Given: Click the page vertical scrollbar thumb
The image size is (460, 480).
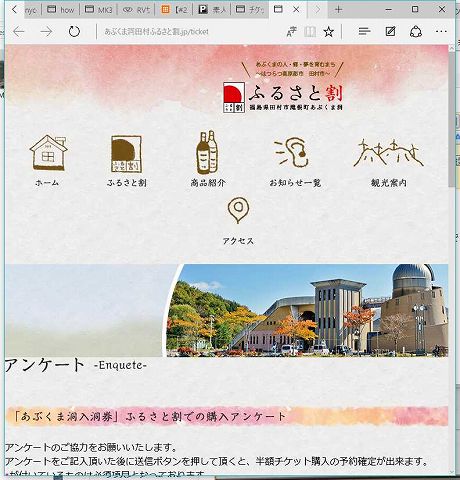Looking at the screenshot, I should tap(452, 120).
